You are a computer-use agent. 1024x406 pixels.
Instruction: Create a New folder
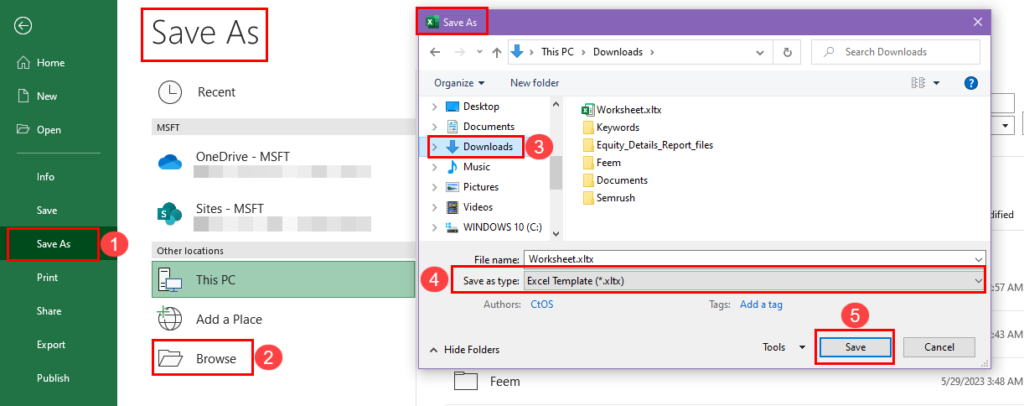tap(534, 83)
